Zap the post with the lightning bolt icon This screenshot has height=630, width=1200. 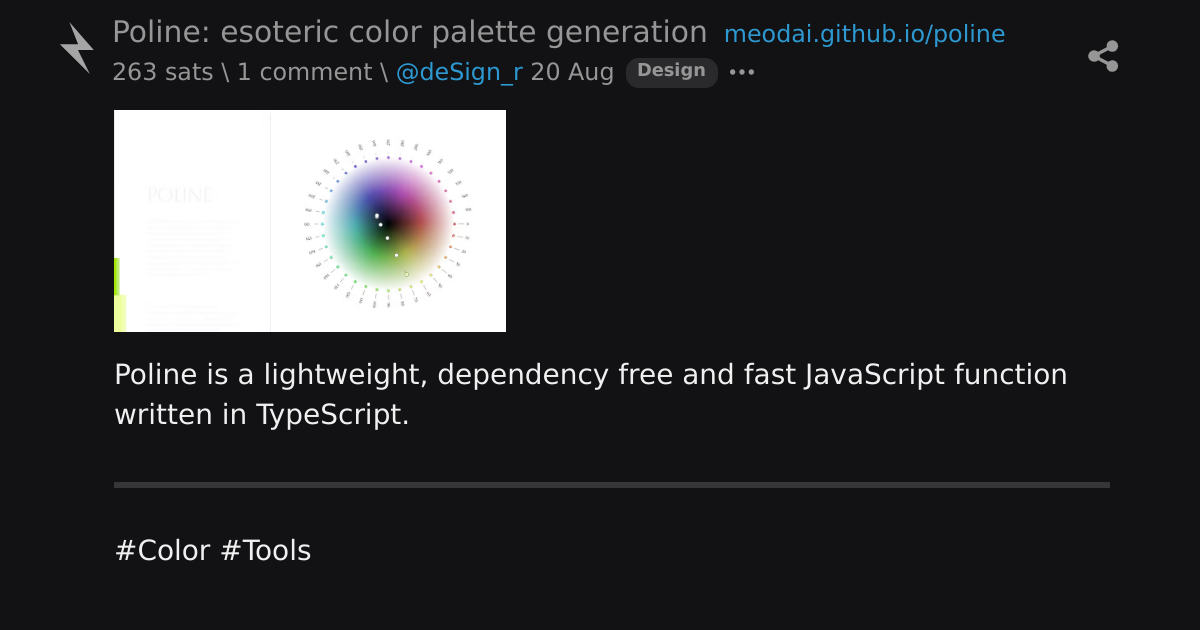(x=77, y=48)
